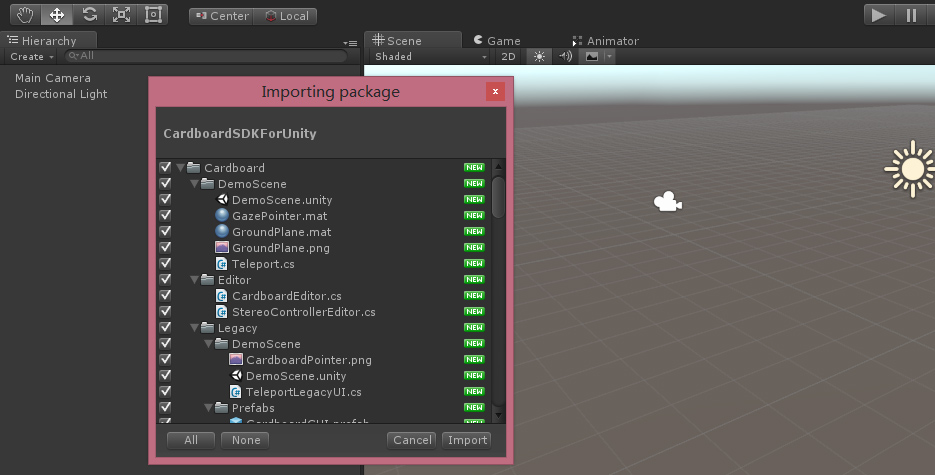The height and width of the screenshot is (475, 935).
Task: Click the All button to select everything
Action: click(x=191, y=440)
